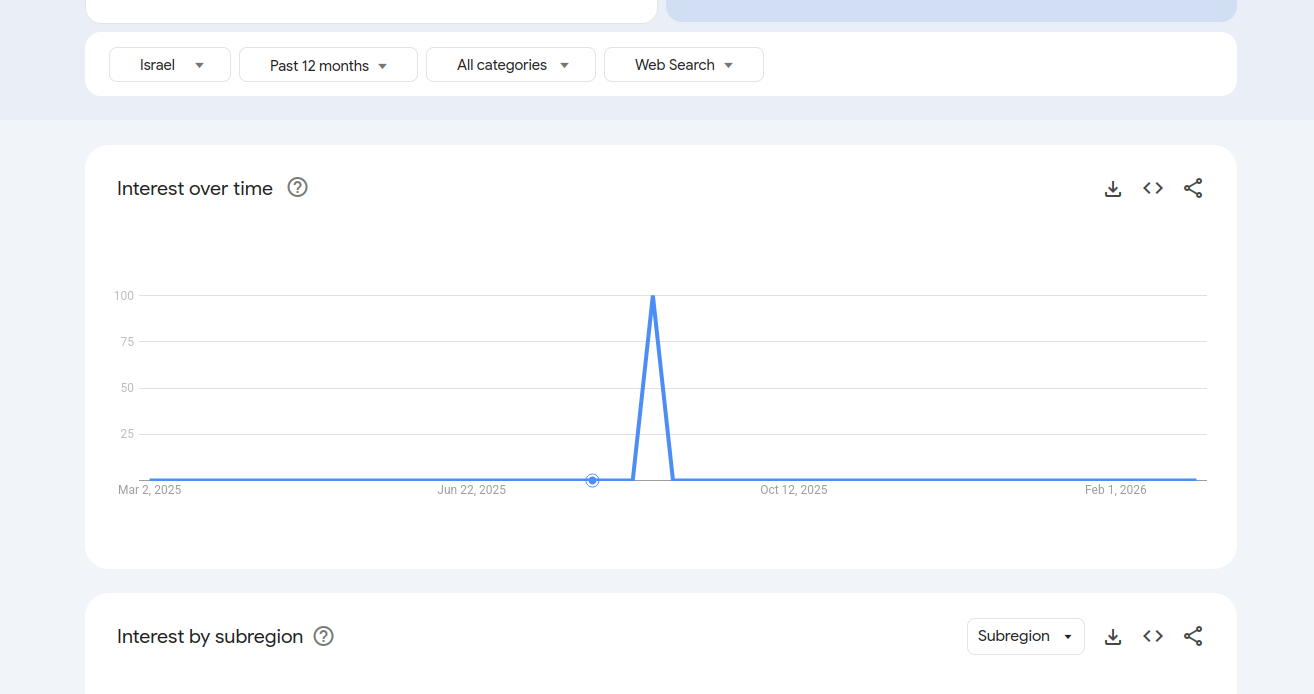Open the Subregion resolution dropdown

point(1026,636)
